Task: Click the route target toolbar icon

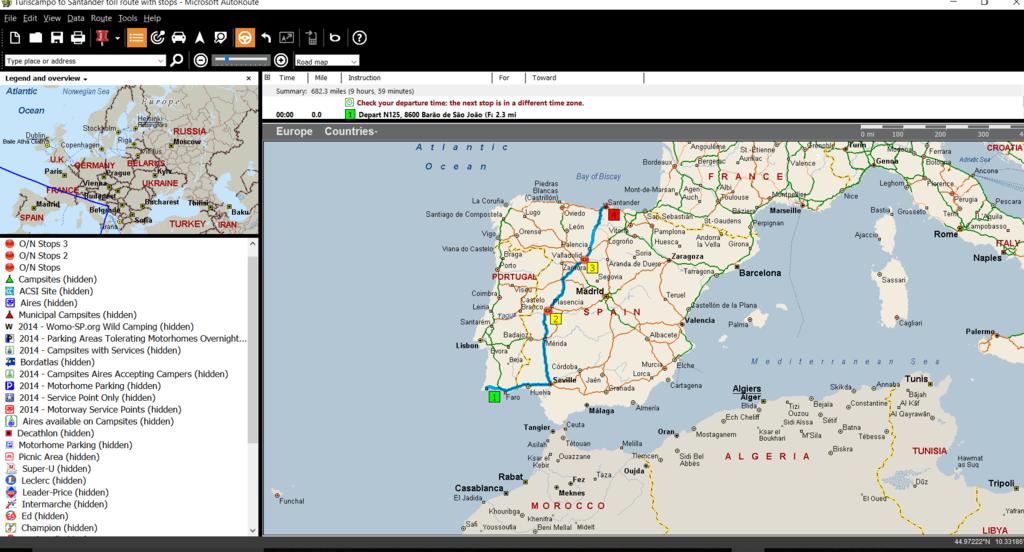Action: (x=157, y=38)
